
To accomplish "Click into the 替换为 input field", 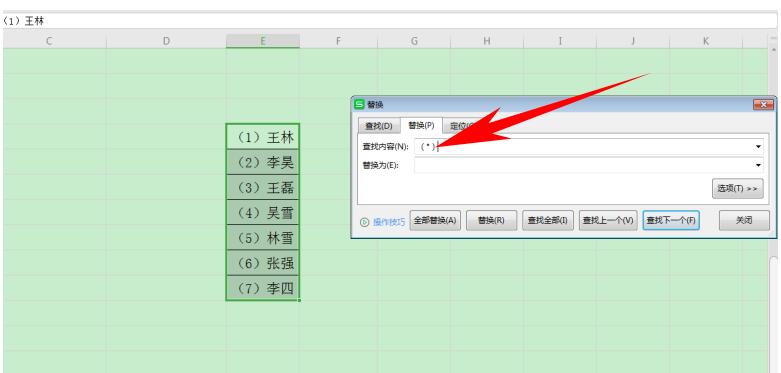I will click(x=584, y=165).
